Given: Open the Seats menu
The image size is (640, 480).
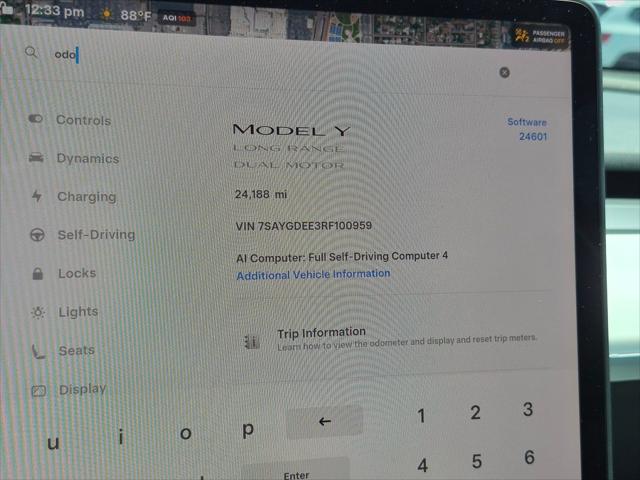Looking at the screenshot, I should [x=77, y=350].
